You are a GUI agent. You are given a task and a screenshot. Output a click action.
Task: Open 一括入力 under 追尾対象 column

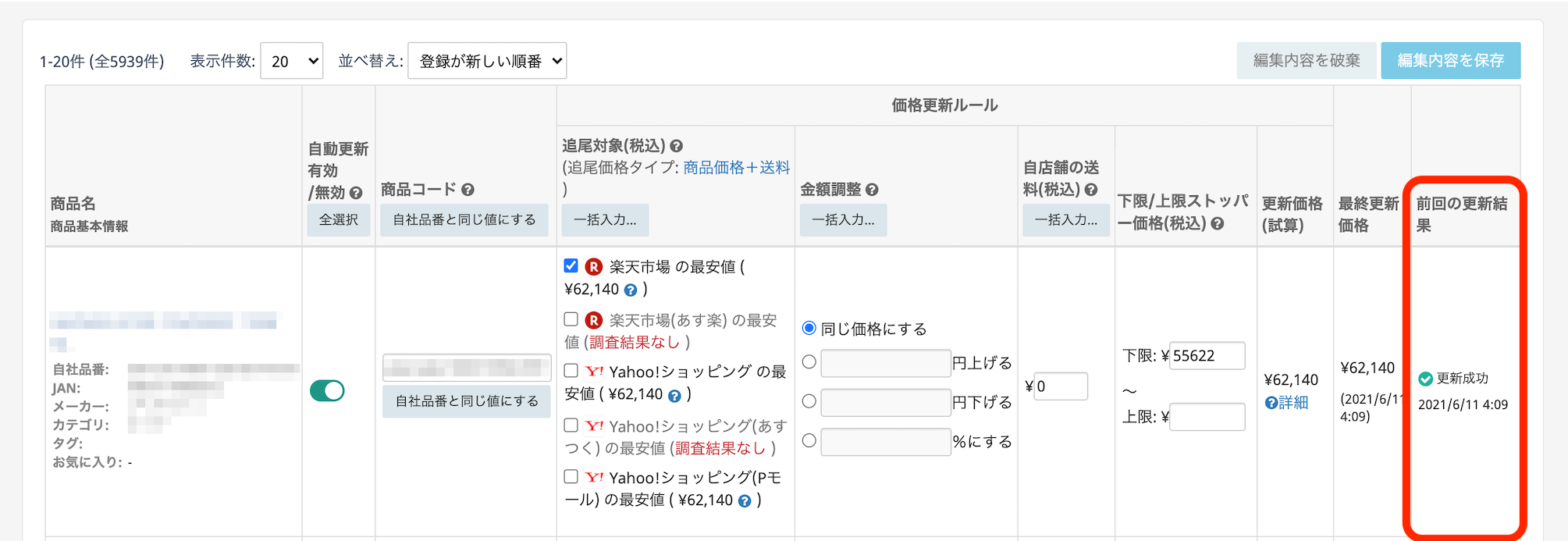click(605, 220)
